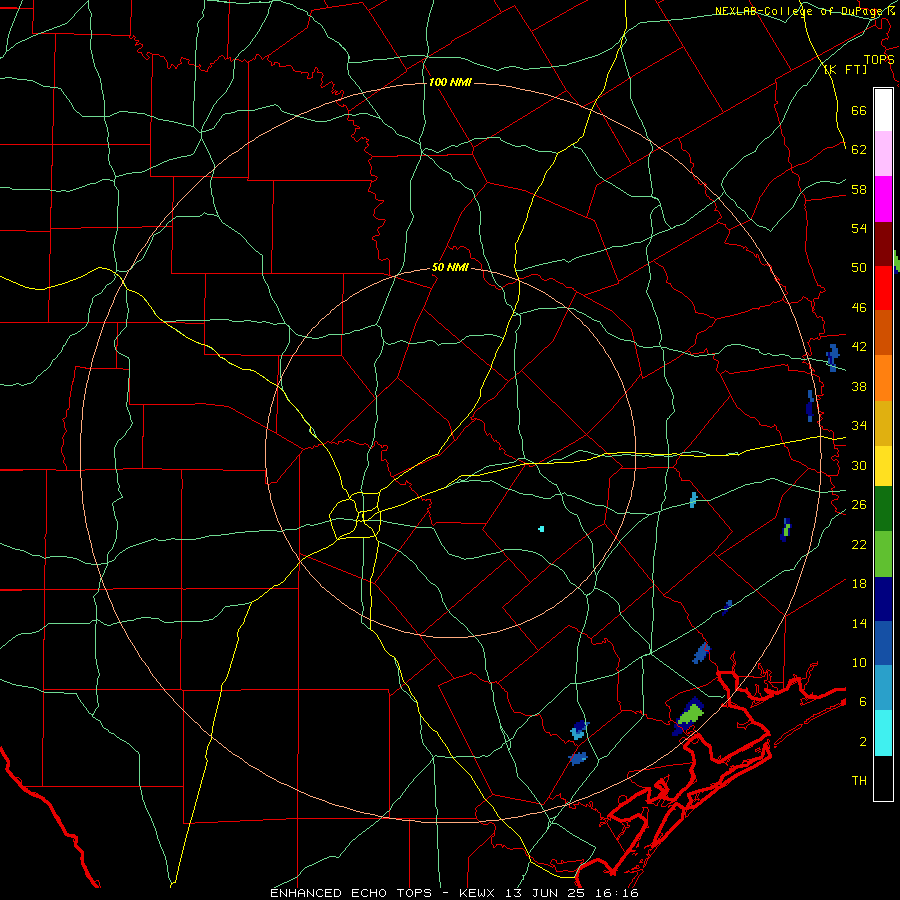This screenshot has height=900, width=900.
Task: Click the 66 value on legend scale
Action: coord(859,110)
